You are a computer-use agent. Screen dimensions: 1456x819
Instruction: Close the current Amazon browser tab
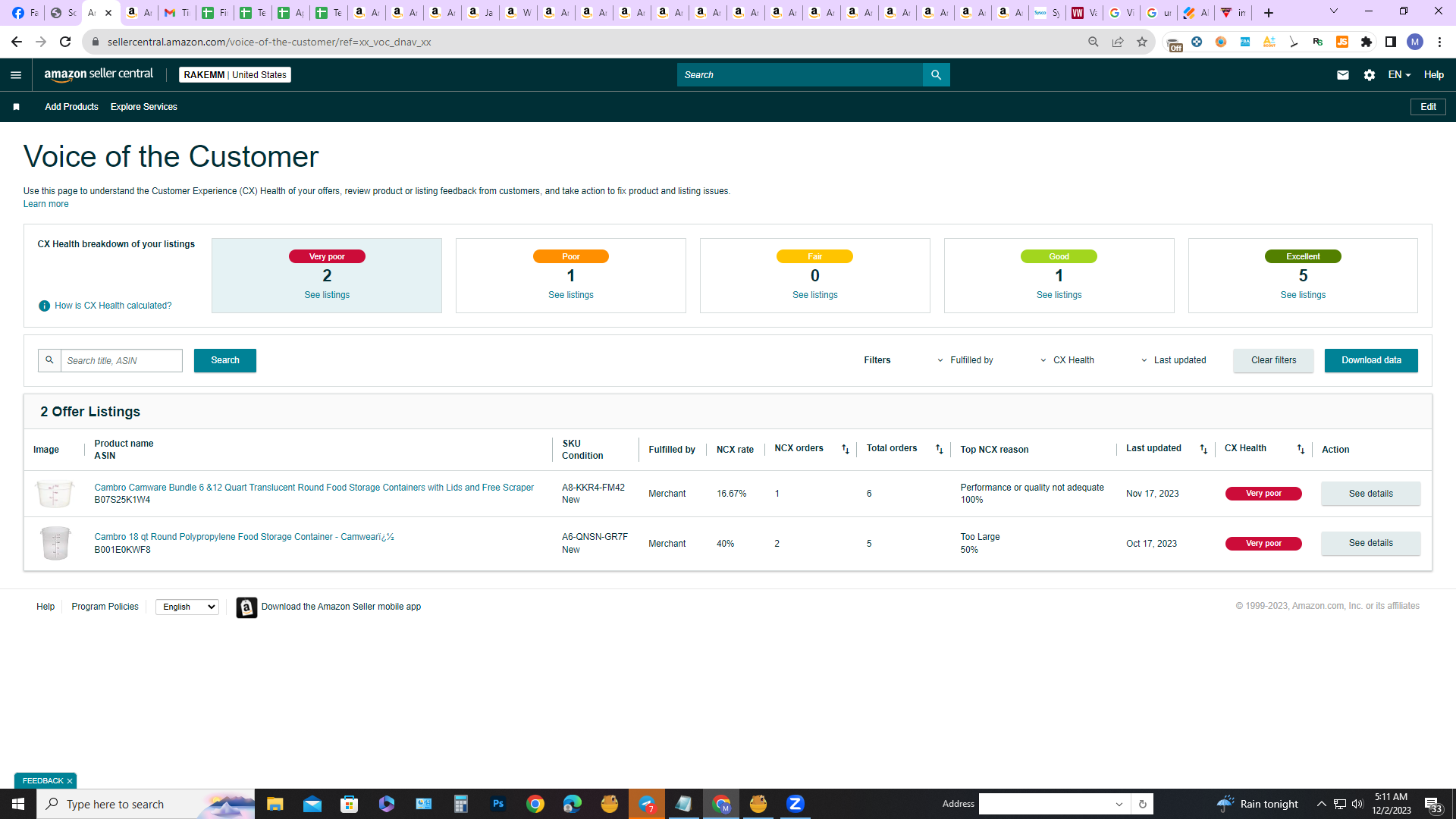pyautogui.click(x=108, y=13)
